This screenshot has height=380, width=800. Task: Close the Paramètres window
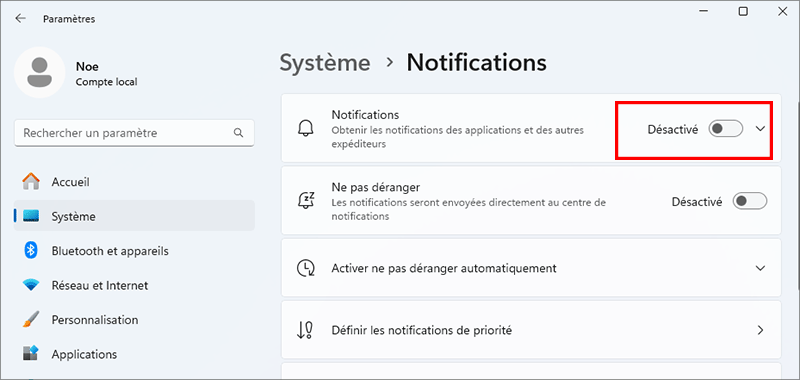tap(782, 11)
